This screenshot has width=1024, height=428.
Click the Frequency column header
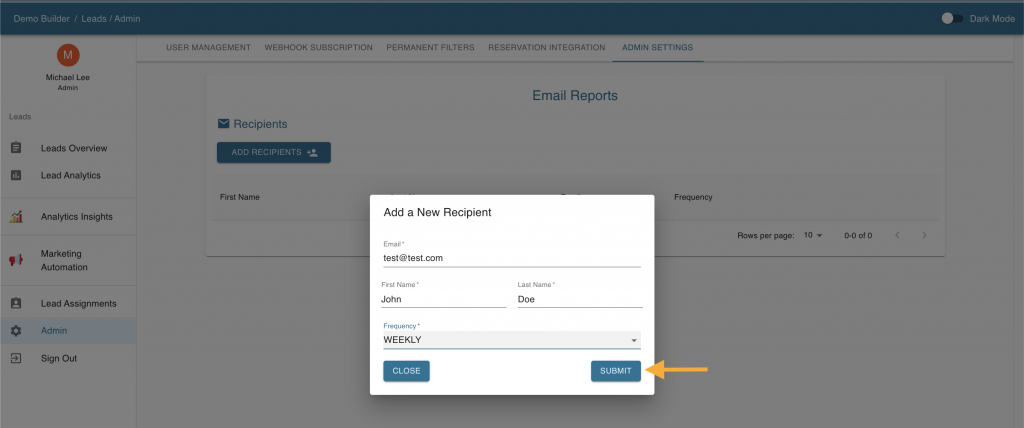click(x=693, y=197)
